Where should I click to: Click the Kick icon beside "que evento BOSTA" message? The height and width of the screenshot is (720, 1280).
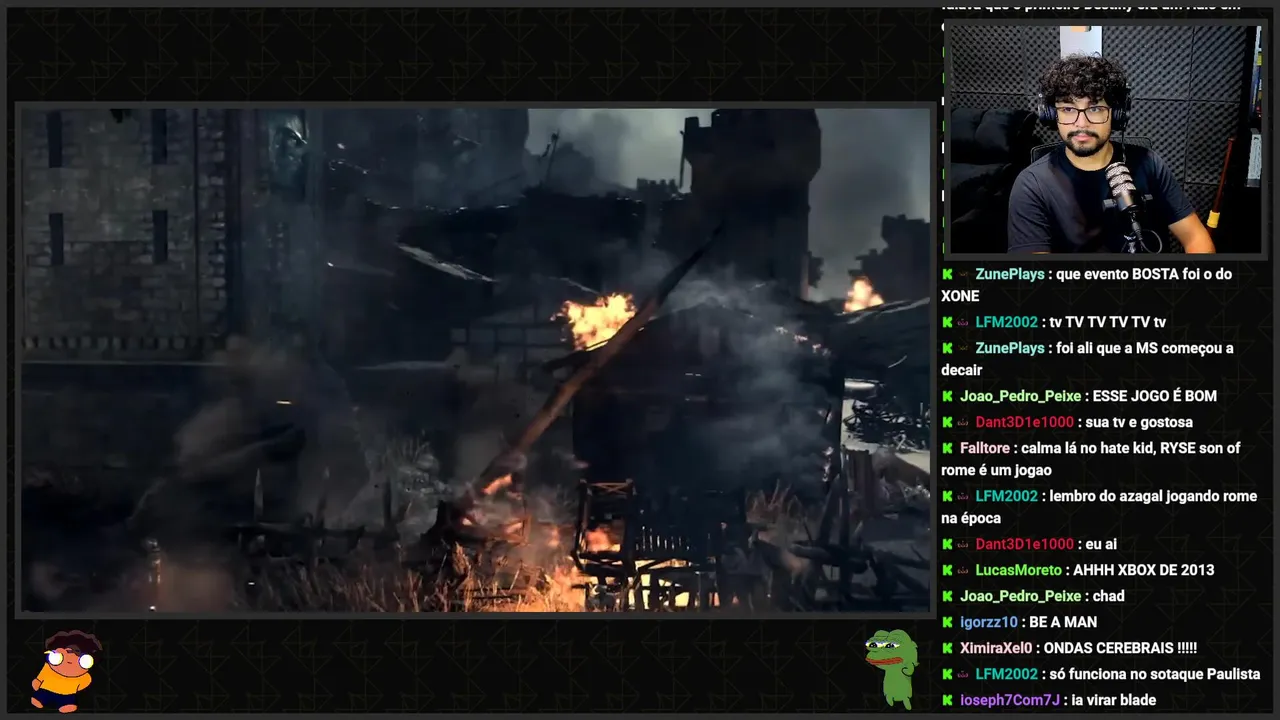947,274
